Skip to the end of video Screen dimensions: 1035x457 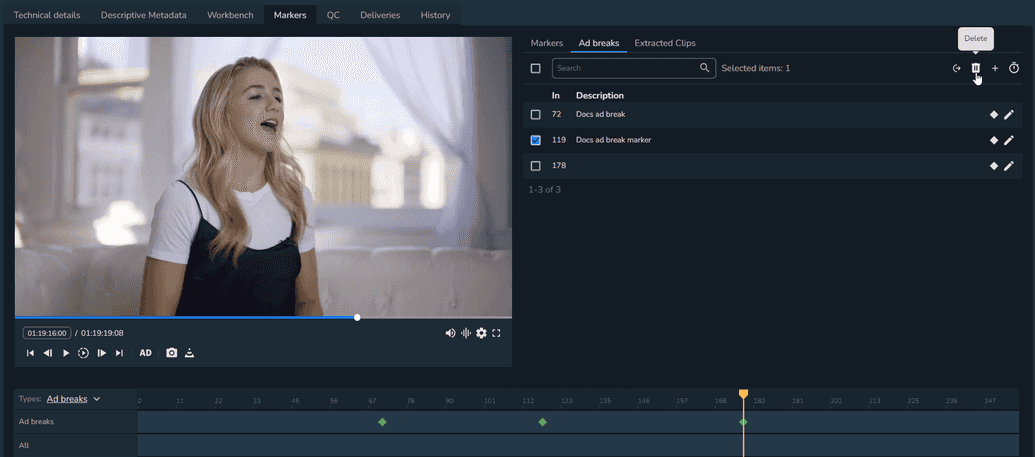click(x=119, y=353)
